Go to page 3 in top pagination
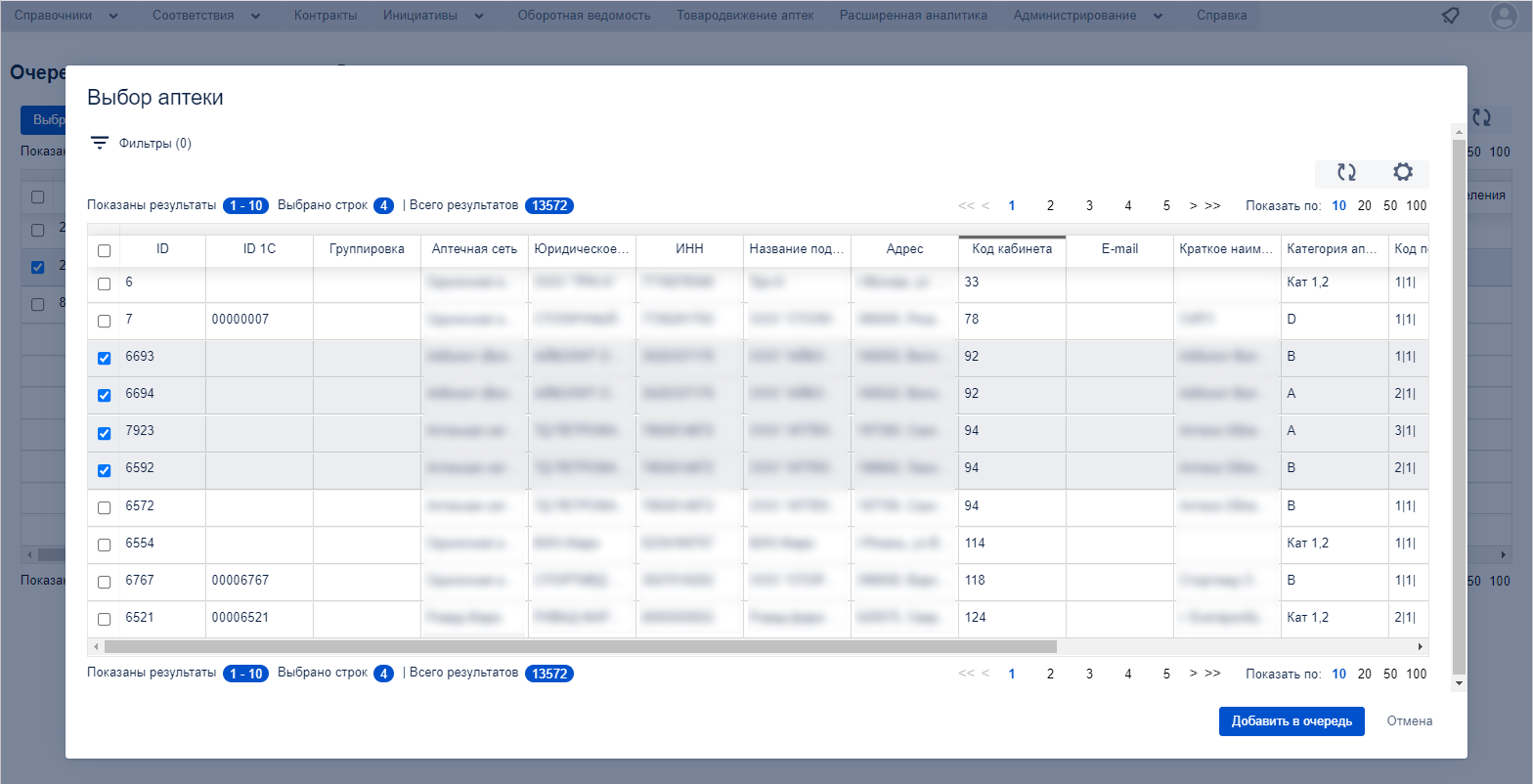The height and width of the screenshot is (784, 1533). pos(1089,206)
